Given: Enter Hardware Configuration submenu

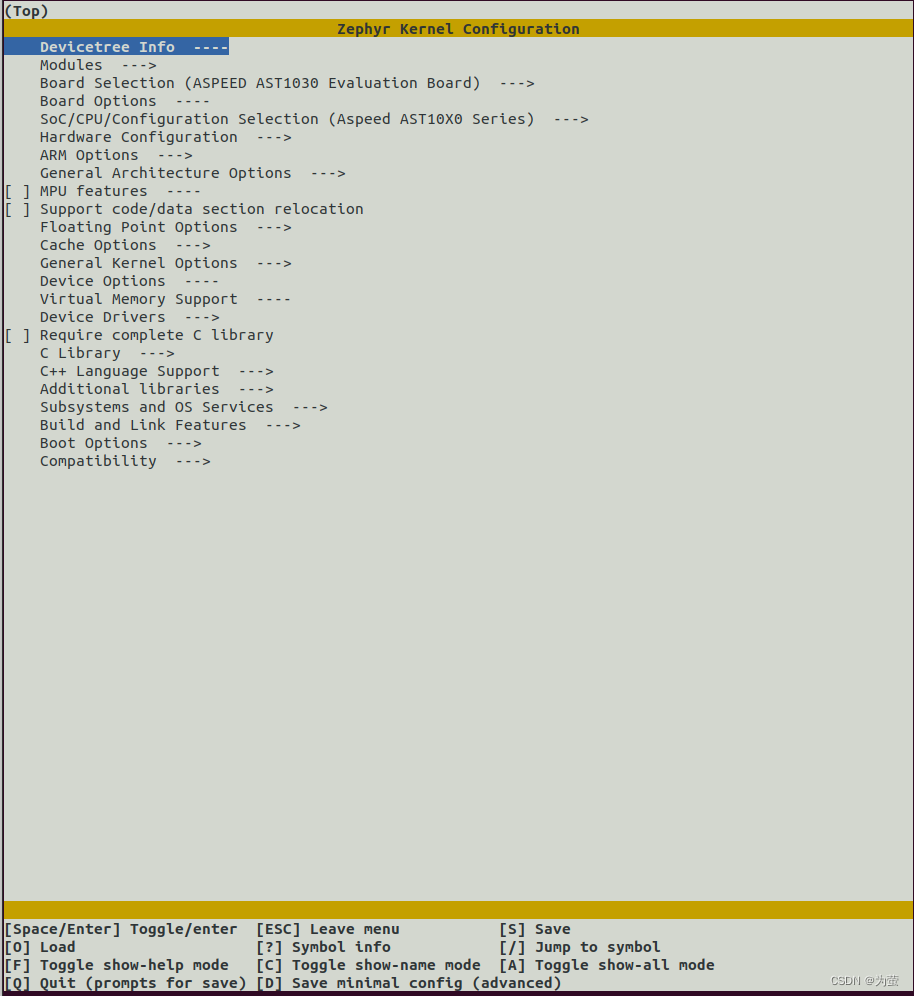Looking at the screenshot, I should coord(165,137).
